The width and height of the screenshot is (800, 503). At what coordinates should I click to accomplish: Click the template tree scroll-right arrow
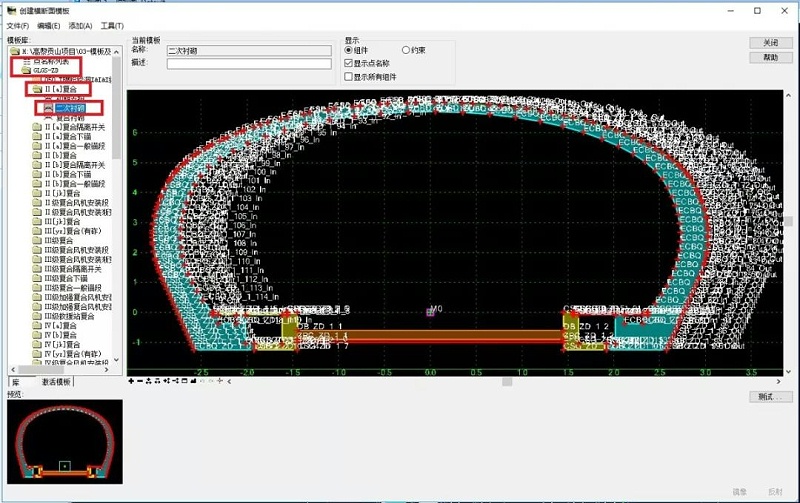pyautogui.click(x=106, y=369)
